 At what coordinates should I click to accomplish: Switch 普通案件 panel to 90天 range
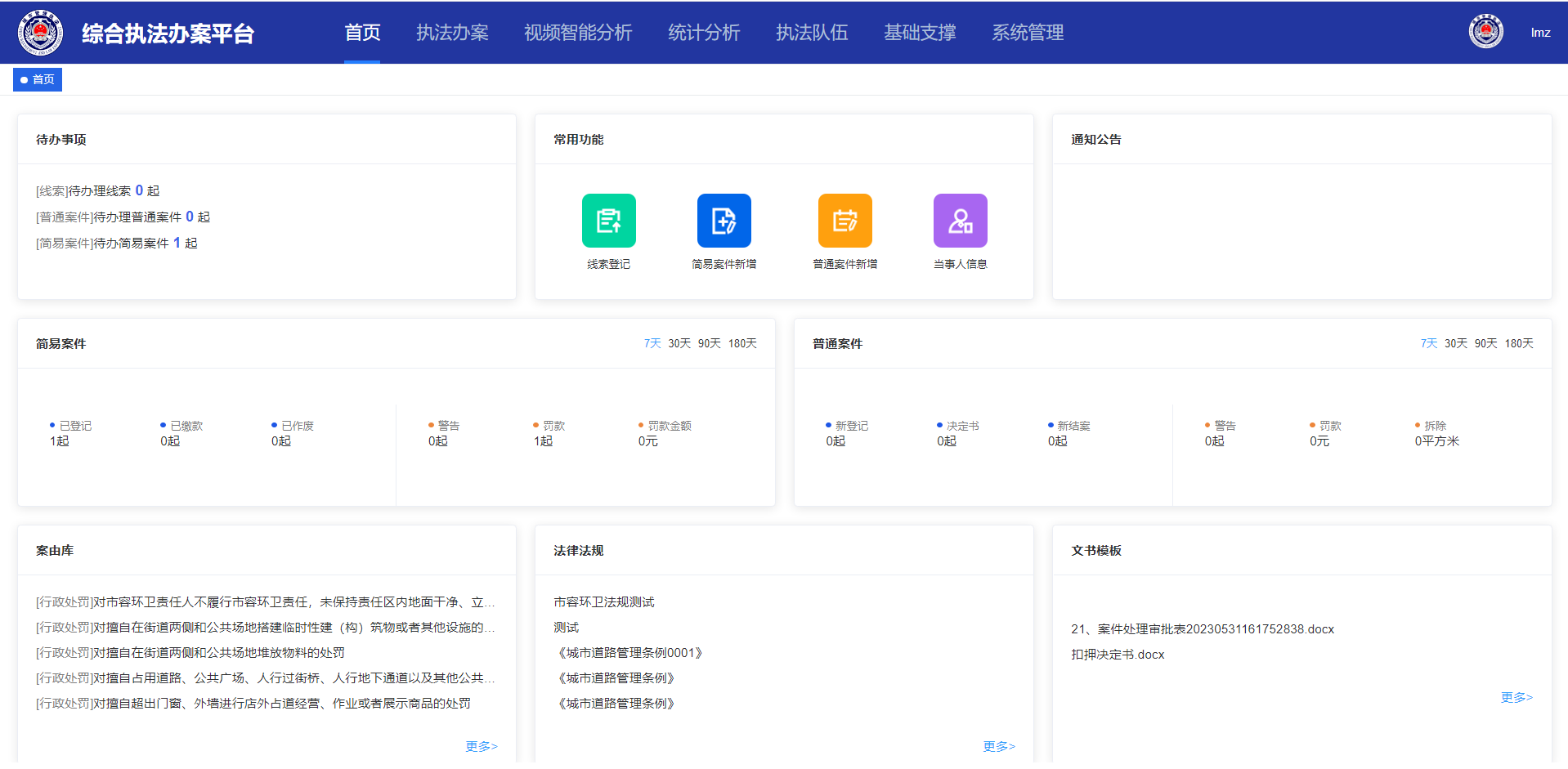(1485, 344)
